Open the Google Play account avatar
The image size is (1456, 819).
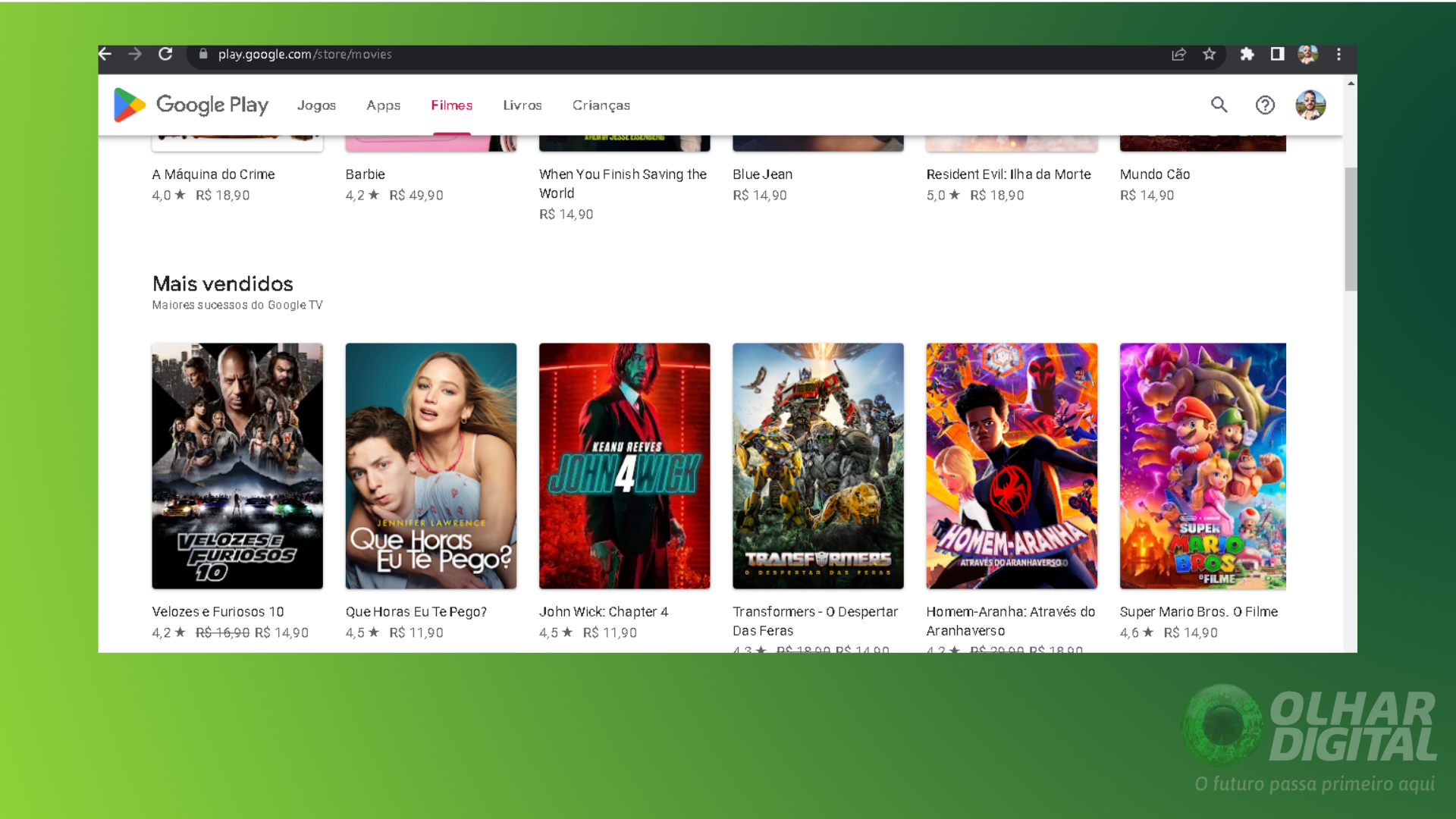[1310, 105]
